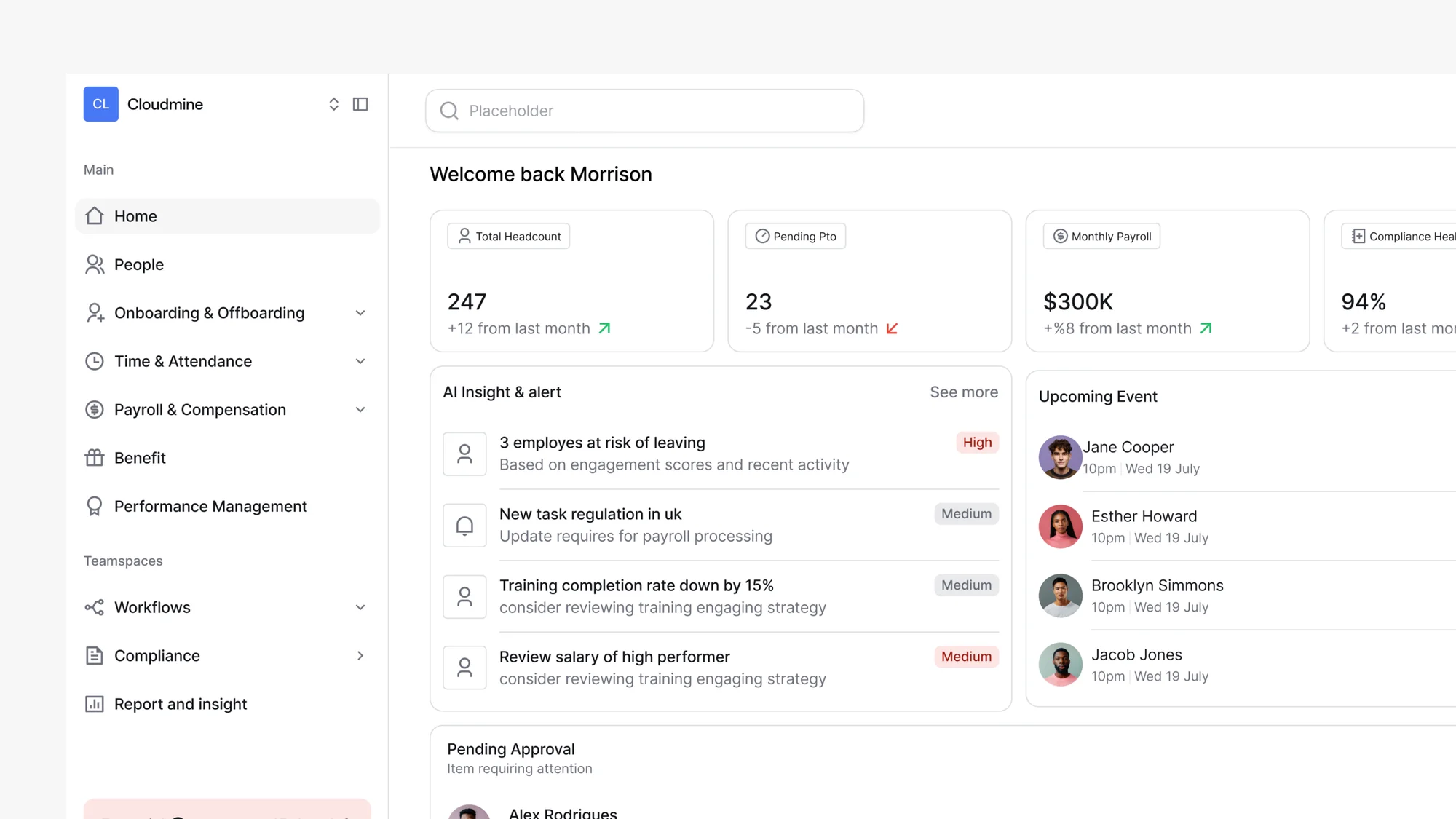Click the search magnifier icon
1456x819 pixels.
tap(450, 111)
